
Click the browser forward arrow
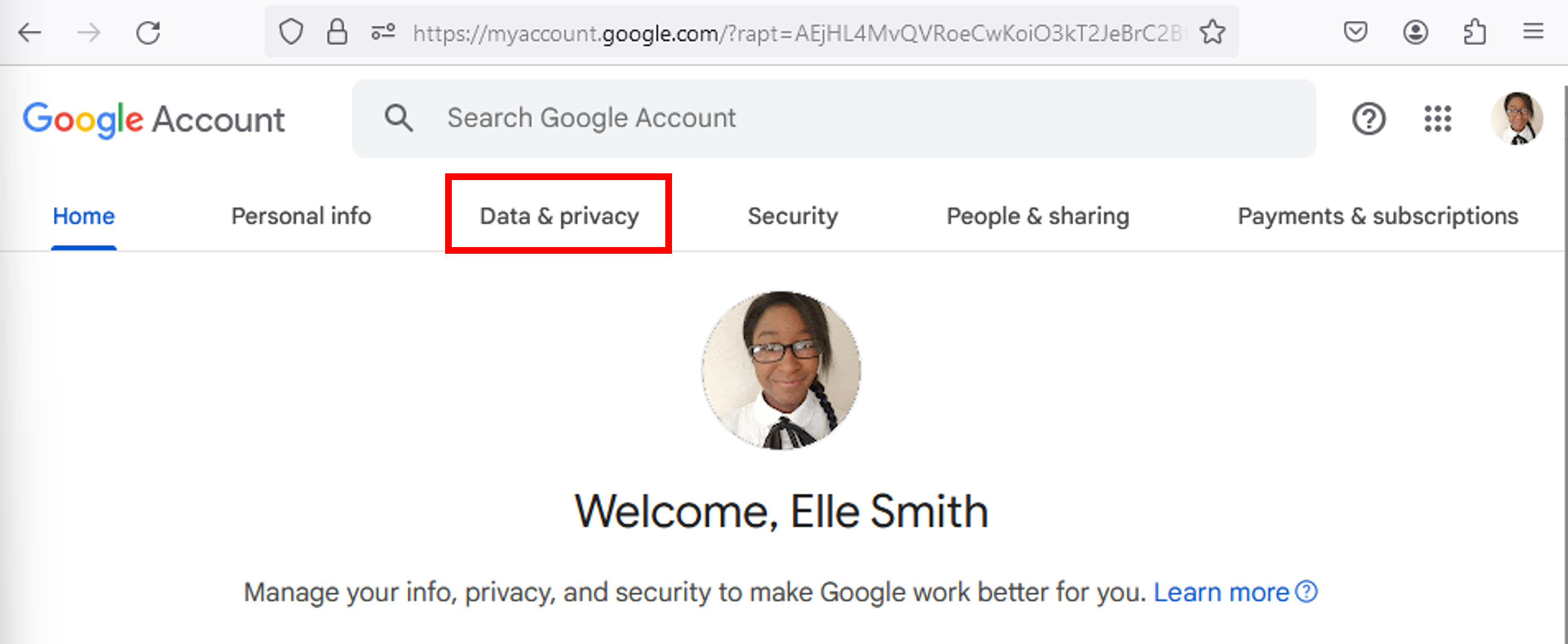89,32
